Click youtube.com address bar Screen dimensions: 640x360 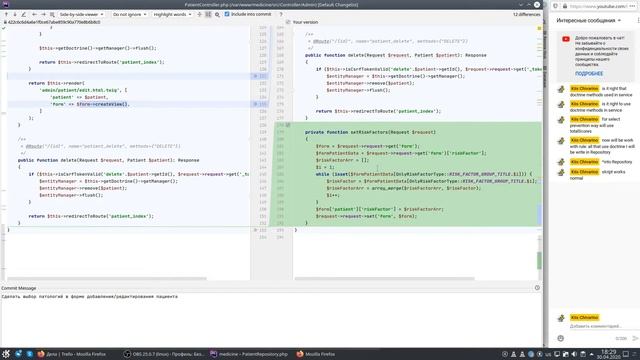(x=598, y=6)
